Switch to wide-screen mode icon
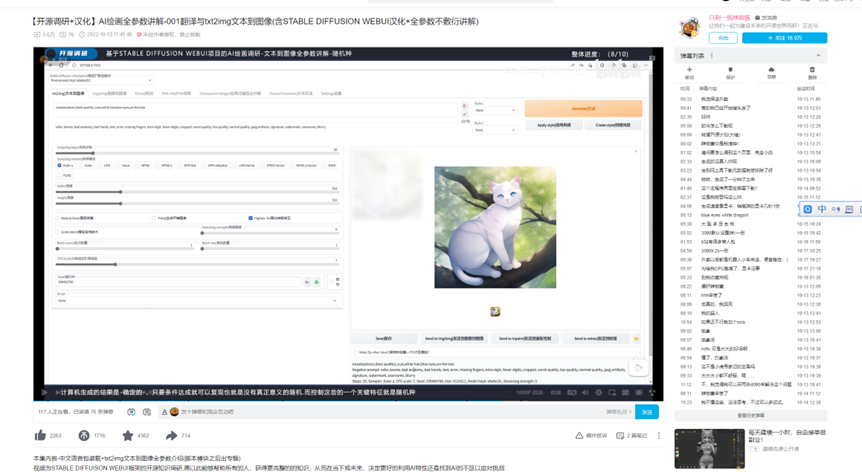862x472 pixels. (625, 393)
